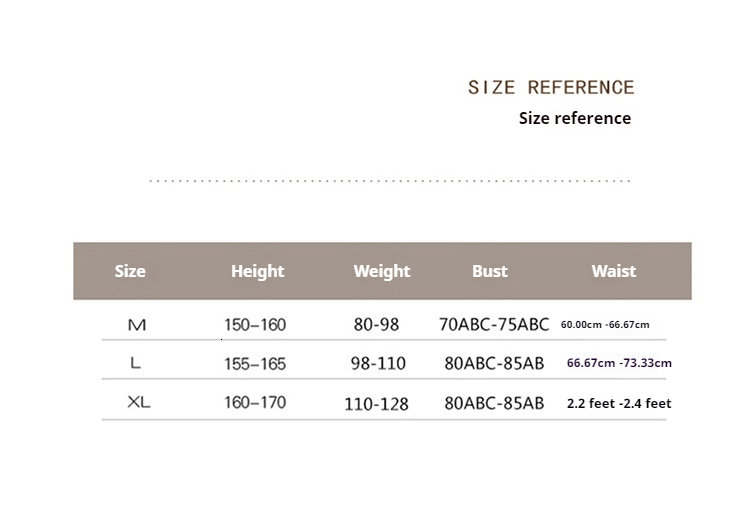Click the 2.2 feet -2.4 feet waist value
The image size is (750, 517).
[x=619, y=404]
